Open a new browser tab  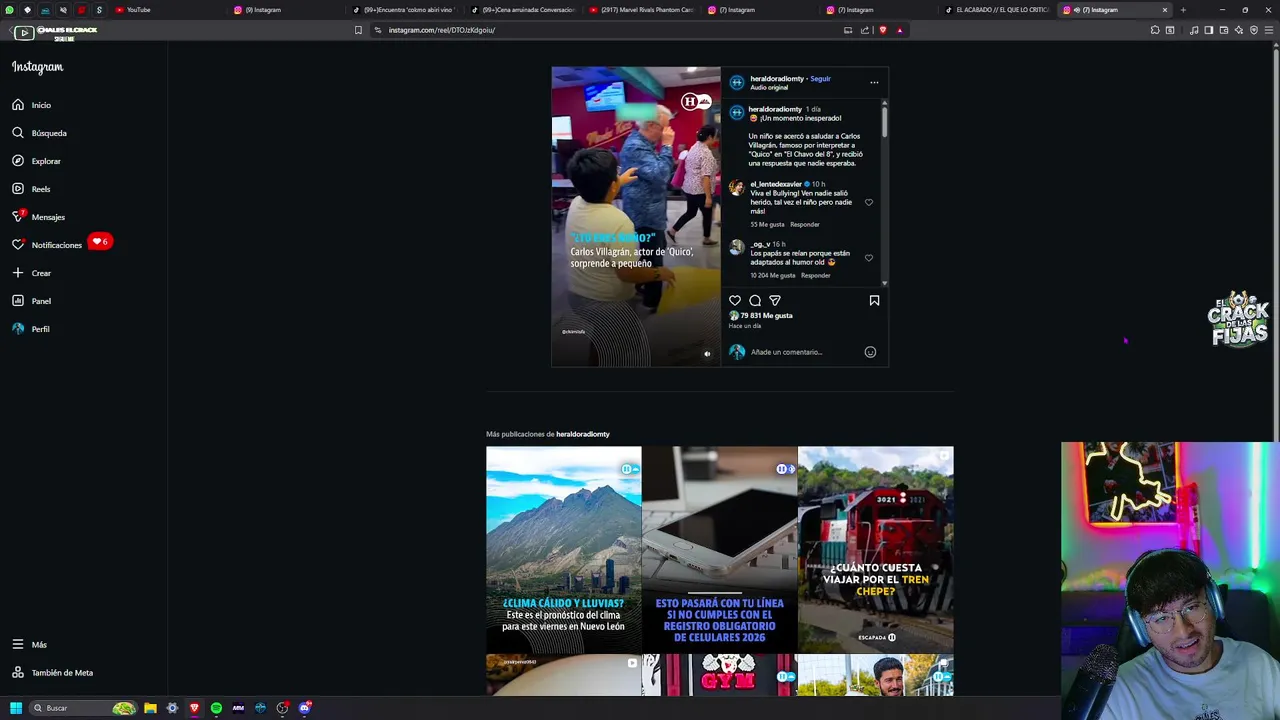tap(1183, 10)
